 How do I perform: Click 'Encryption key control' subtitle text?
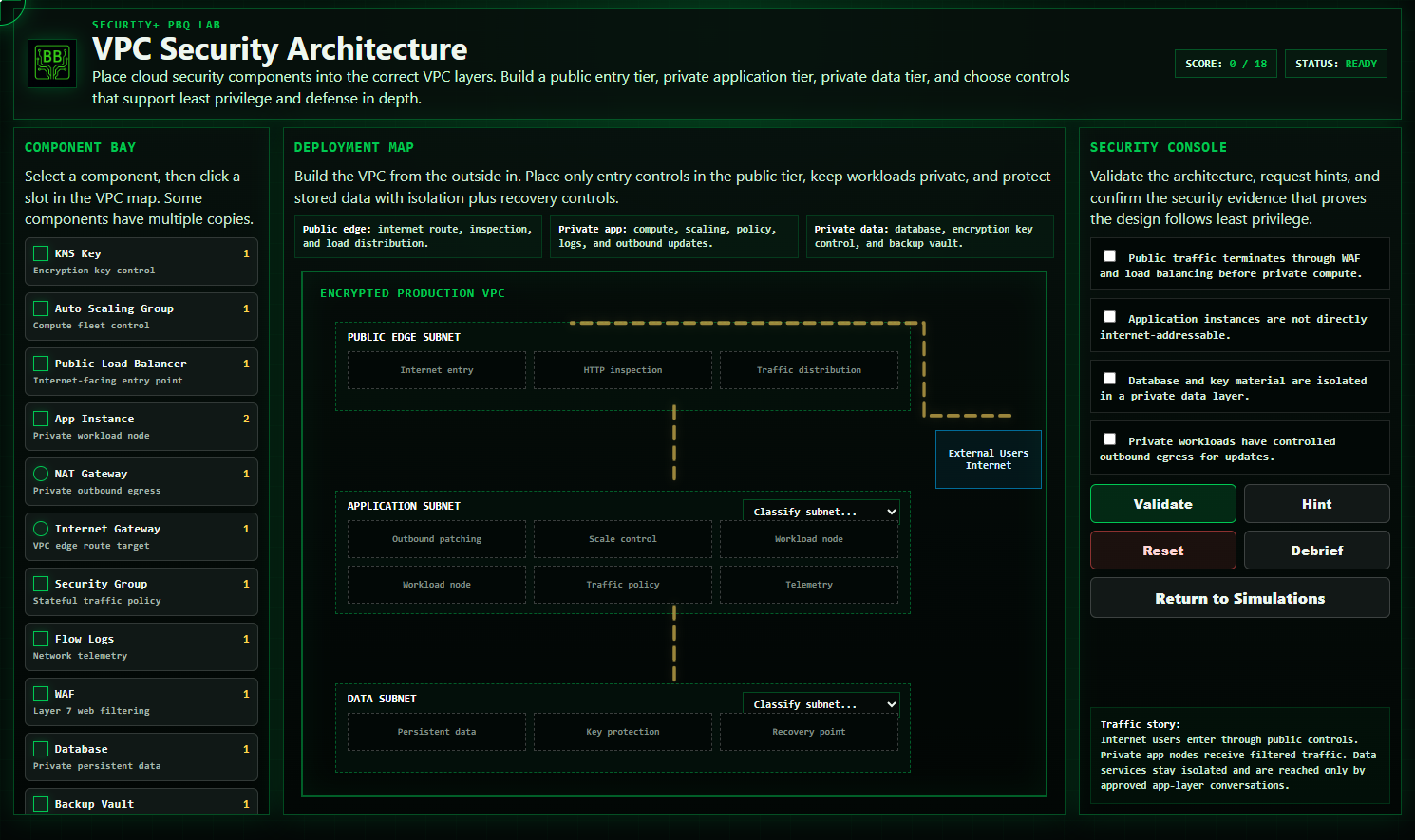tap(94, 271)
